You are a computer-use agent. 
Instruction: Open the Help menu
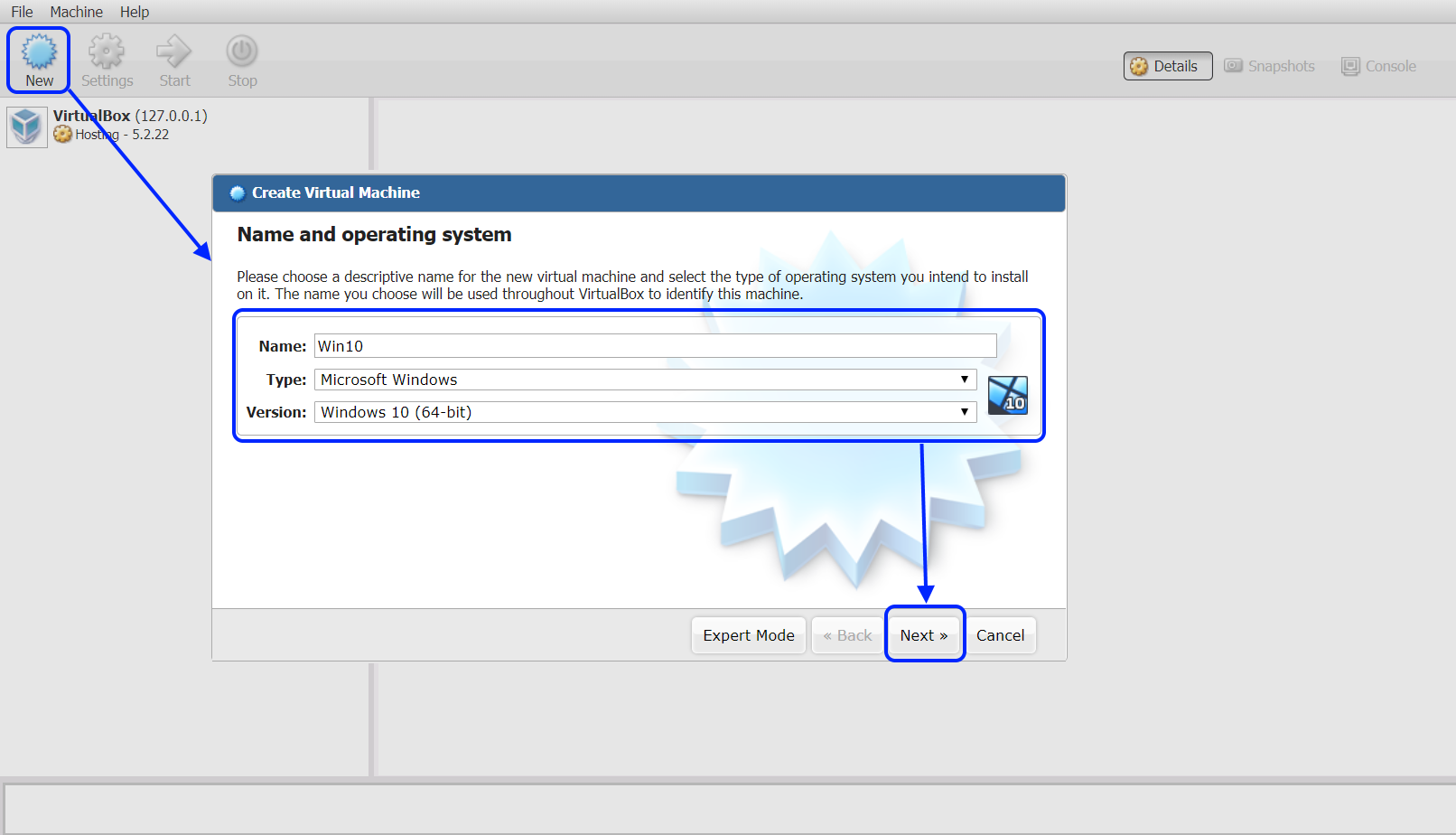(135, 12)
